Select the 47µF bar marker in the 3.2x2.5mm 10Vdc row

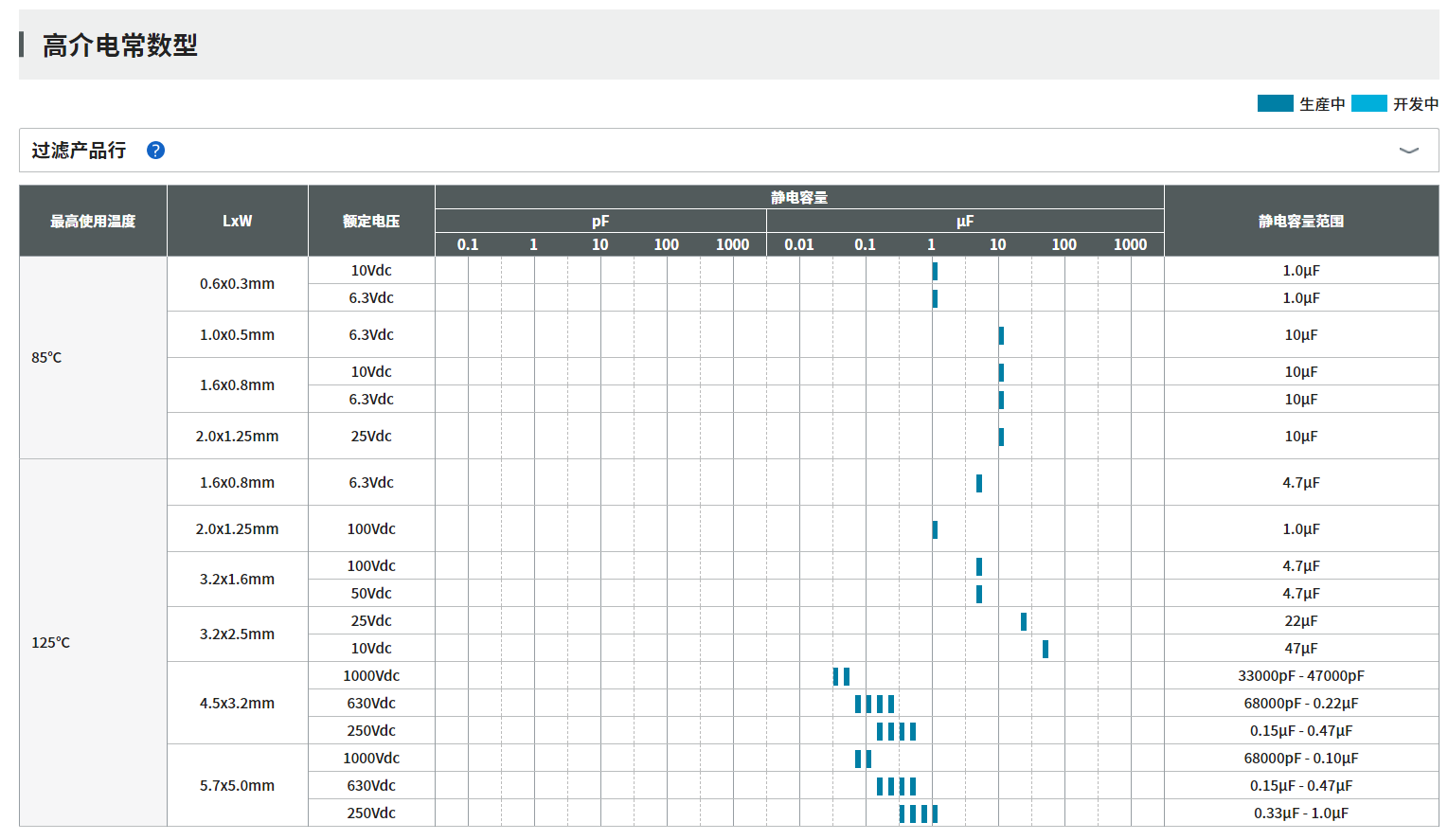tap(1046, 649)
